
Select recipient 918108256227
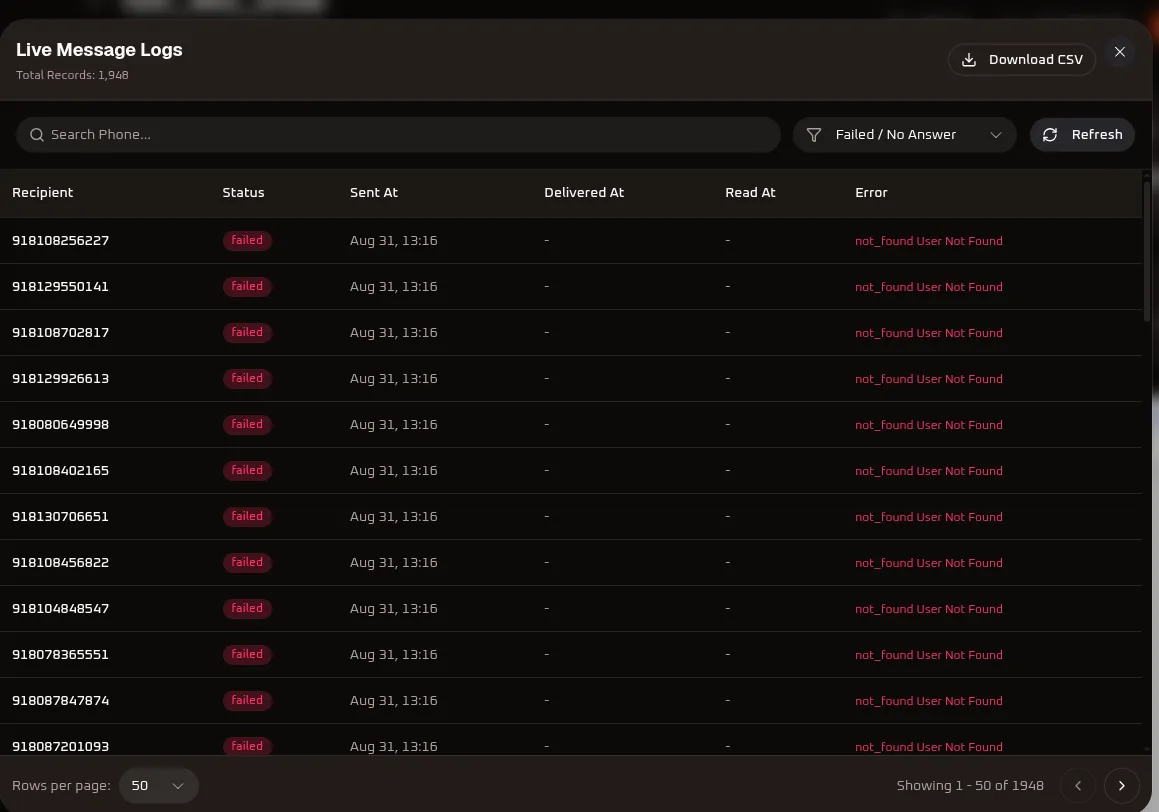click(x=61, y=241)
